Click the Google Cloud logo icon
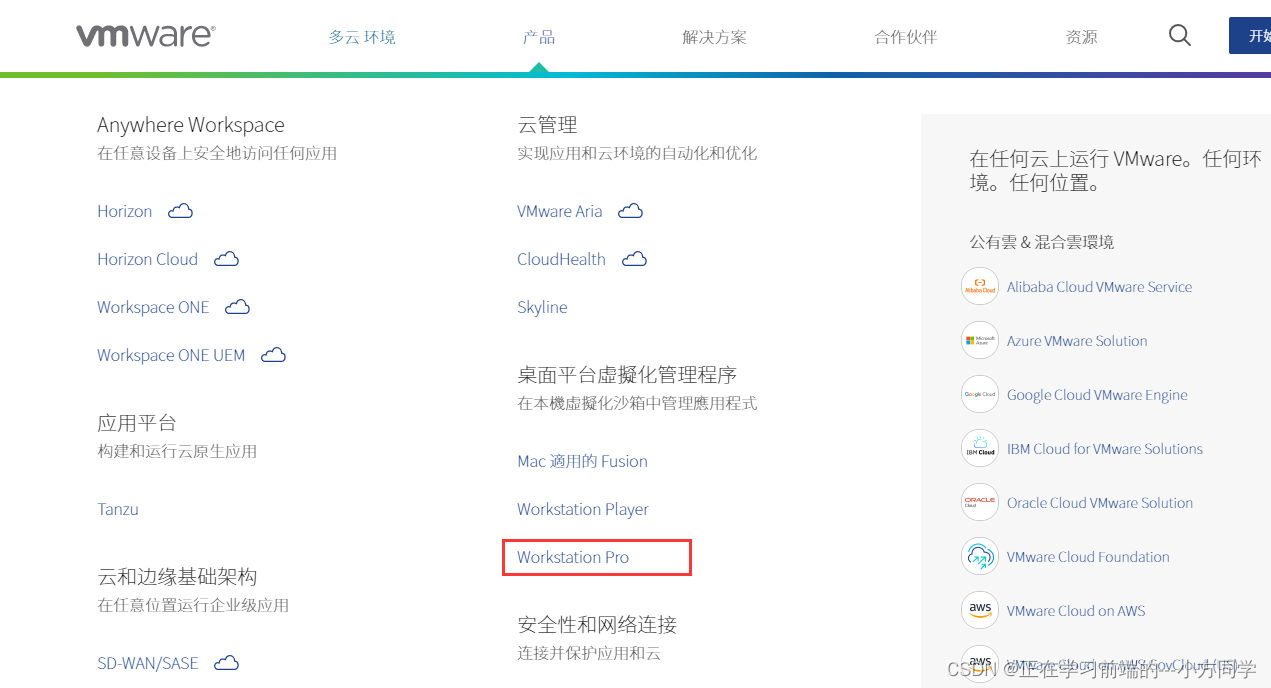1271x688 pixels. tap(980, 394)
